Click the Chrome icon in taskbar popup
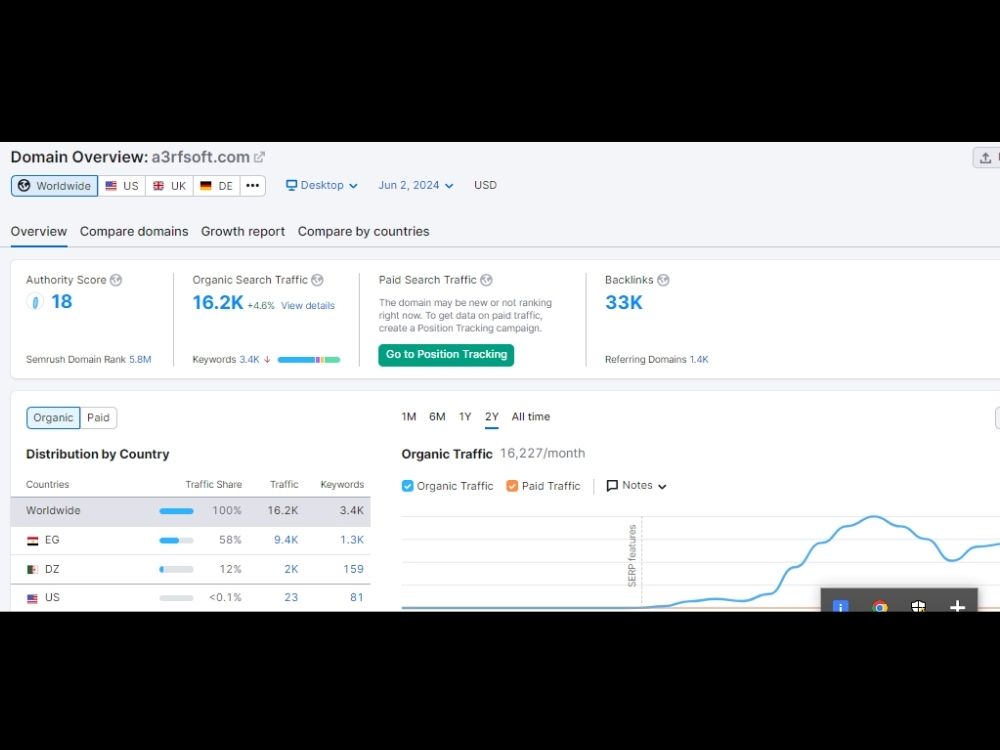This screenshot has height=750, width=1000. pos(879,606)
